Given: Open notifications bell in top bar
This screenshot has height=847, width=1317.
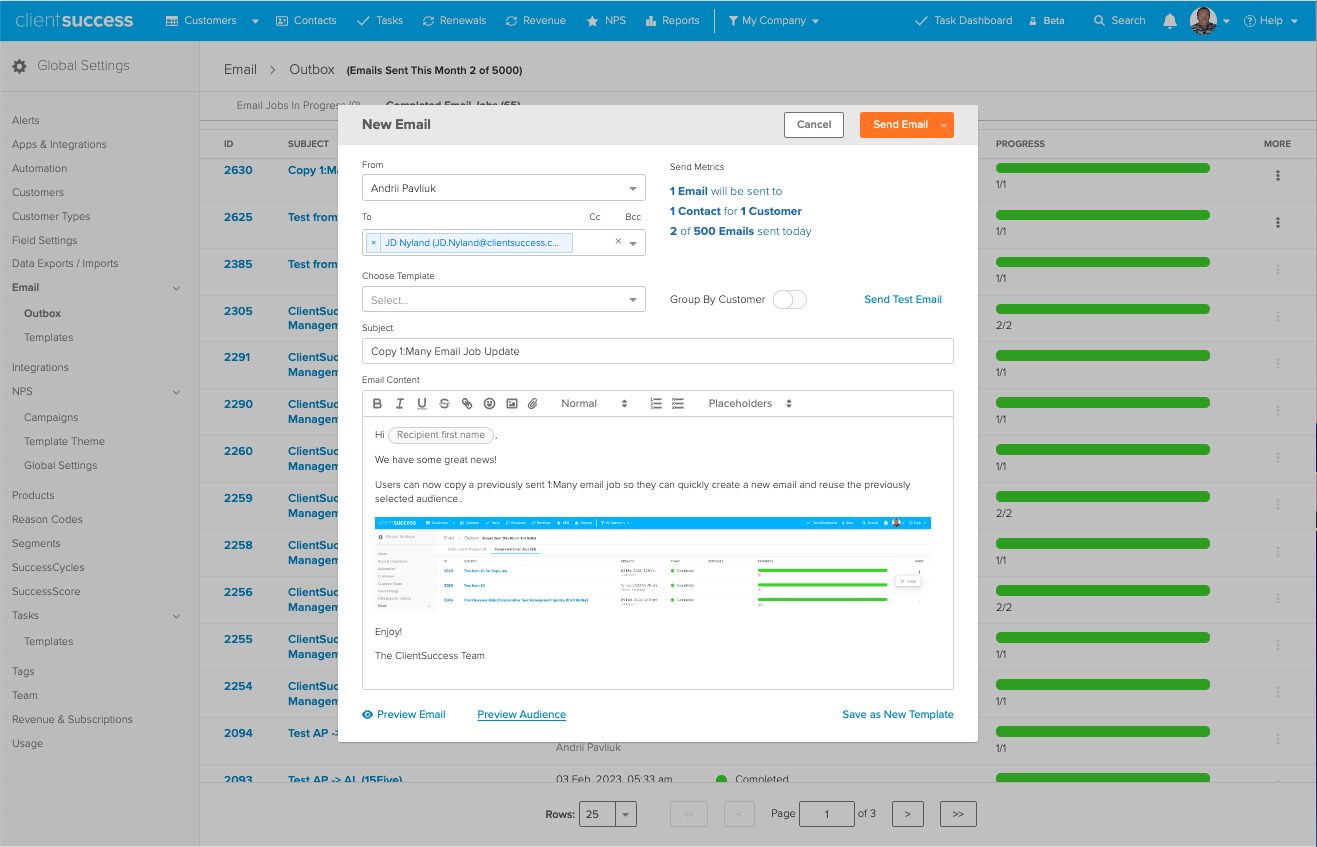Looking at the screenshot, I should click(x=1170, y=20).
